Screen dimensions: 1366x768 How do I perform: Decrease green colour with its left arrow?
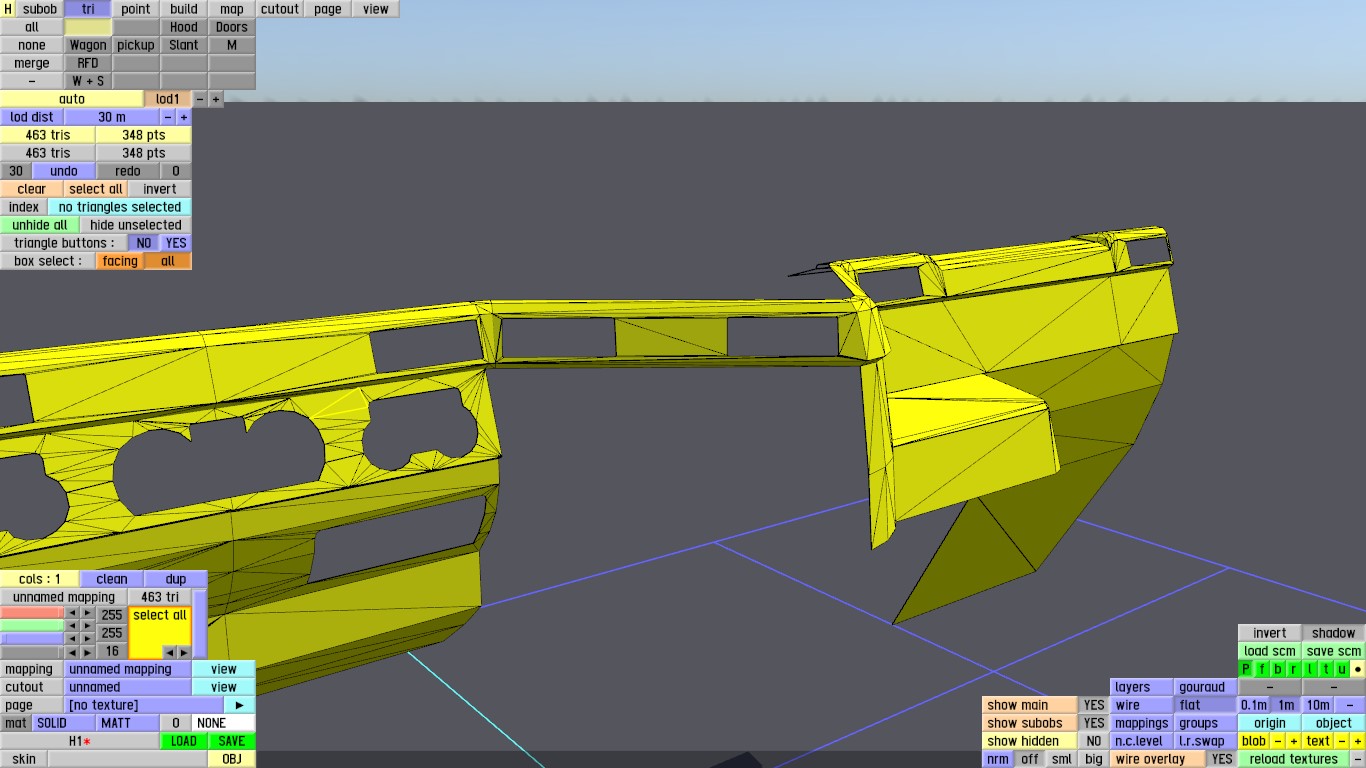pos(72,626)
